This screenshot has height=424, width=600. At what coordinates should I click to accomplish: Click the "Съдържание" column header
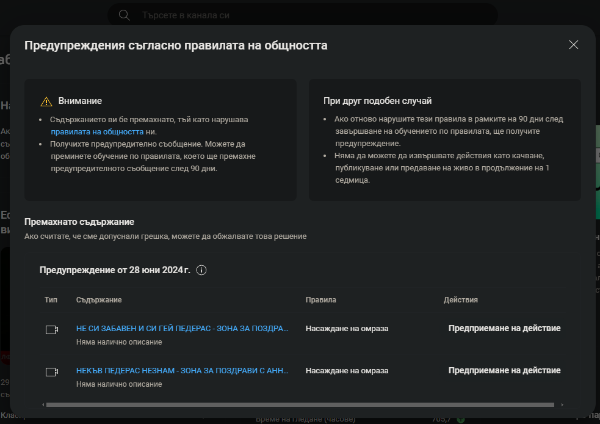99,300
